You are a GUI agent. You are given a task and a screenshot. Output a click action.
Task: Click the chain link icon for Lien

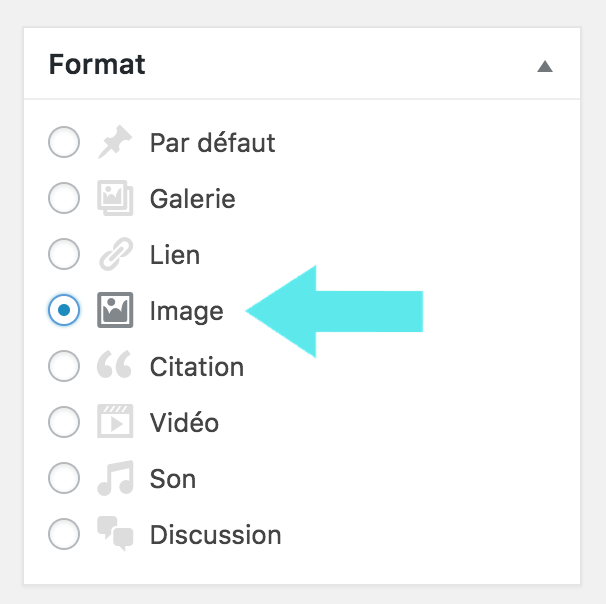(114, 255)
